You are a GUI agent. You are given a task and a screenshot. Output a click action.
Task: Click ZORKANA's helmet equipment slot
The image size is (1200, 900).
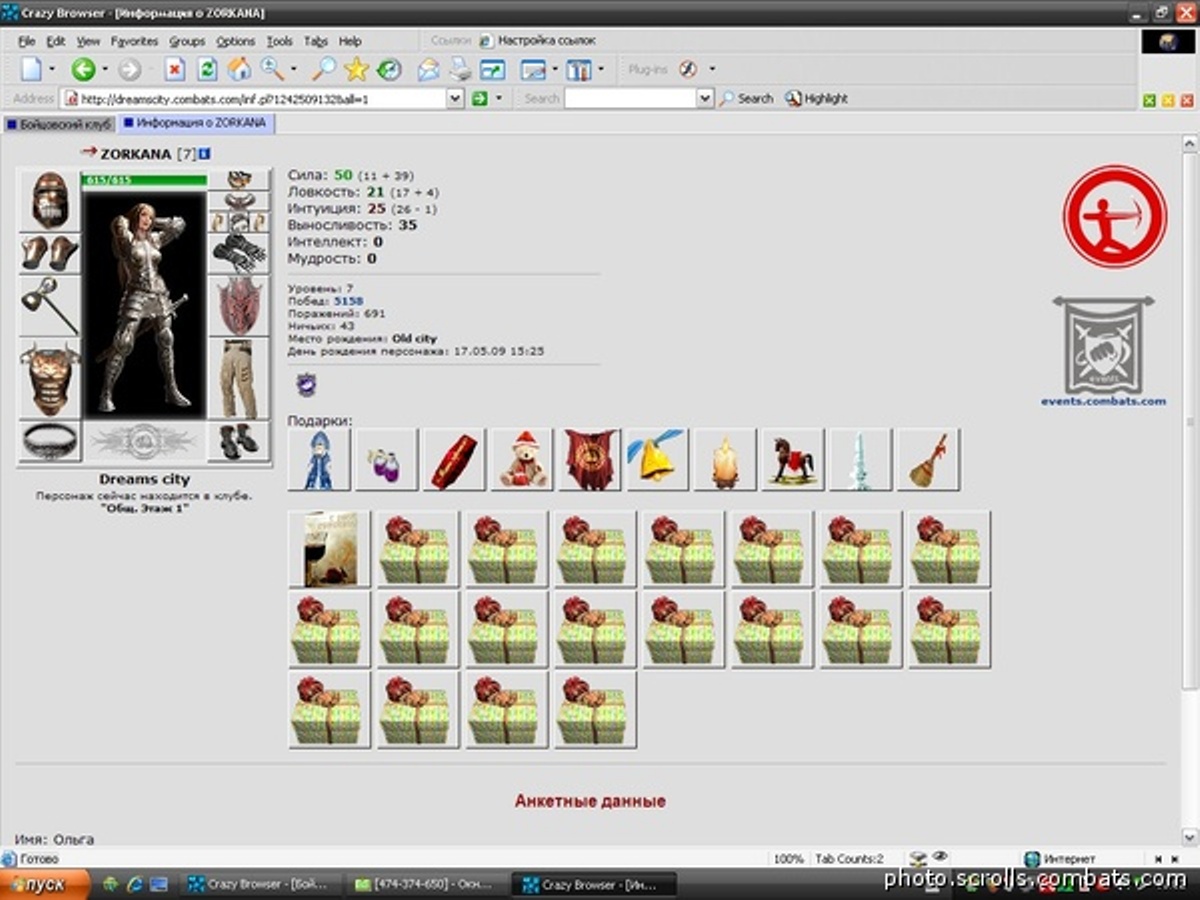coord(49,200)
